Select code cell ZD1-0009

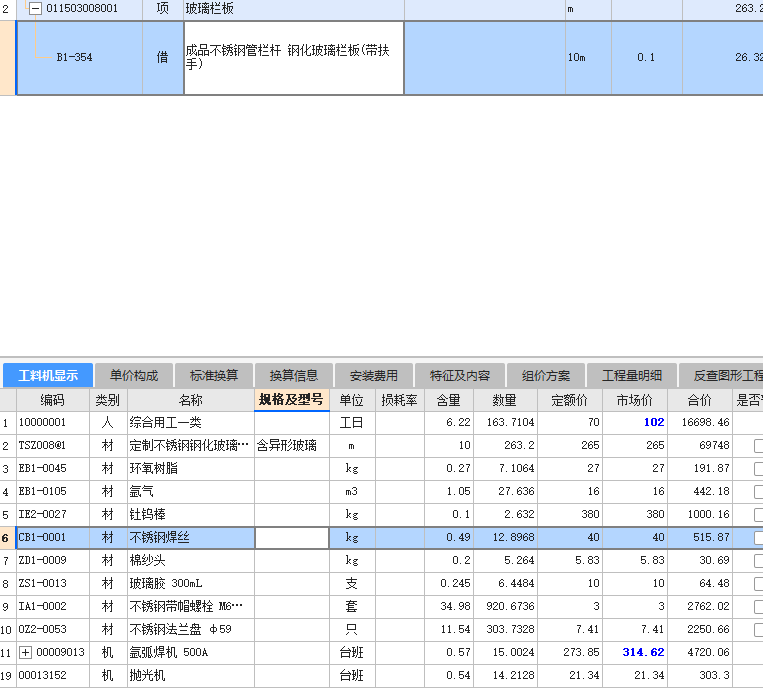(x=53, y=561)
